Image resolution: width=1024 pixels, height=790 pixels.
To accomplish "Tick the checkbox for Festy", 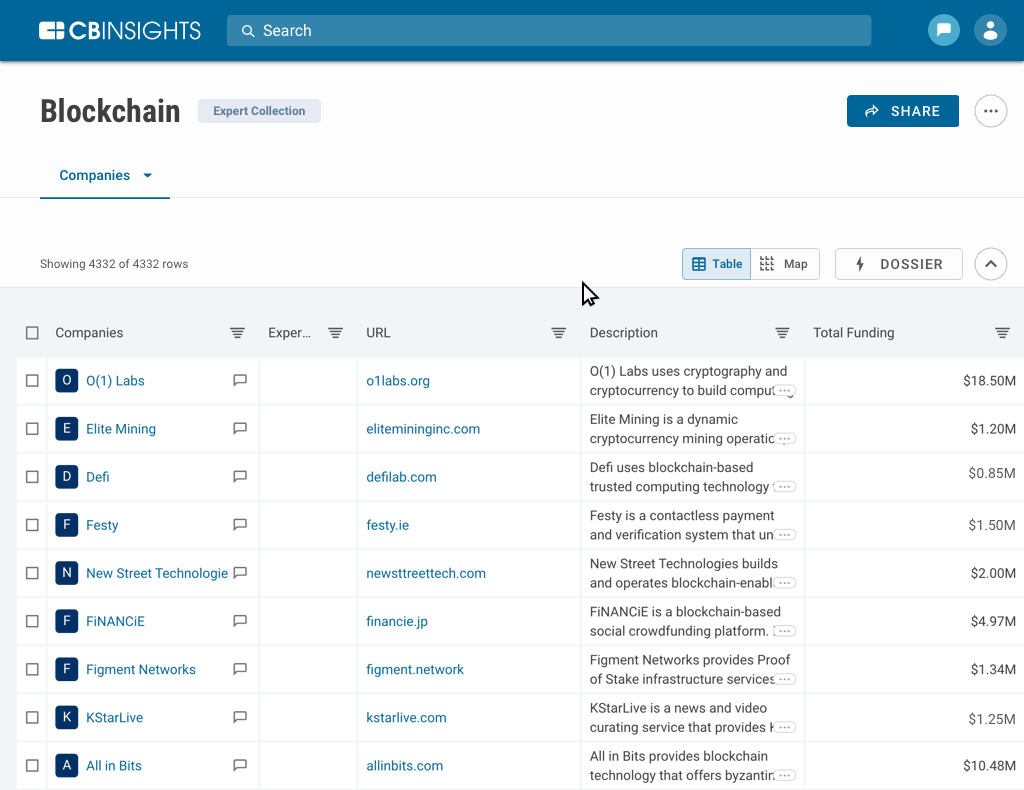I will (x=32, y=525).
